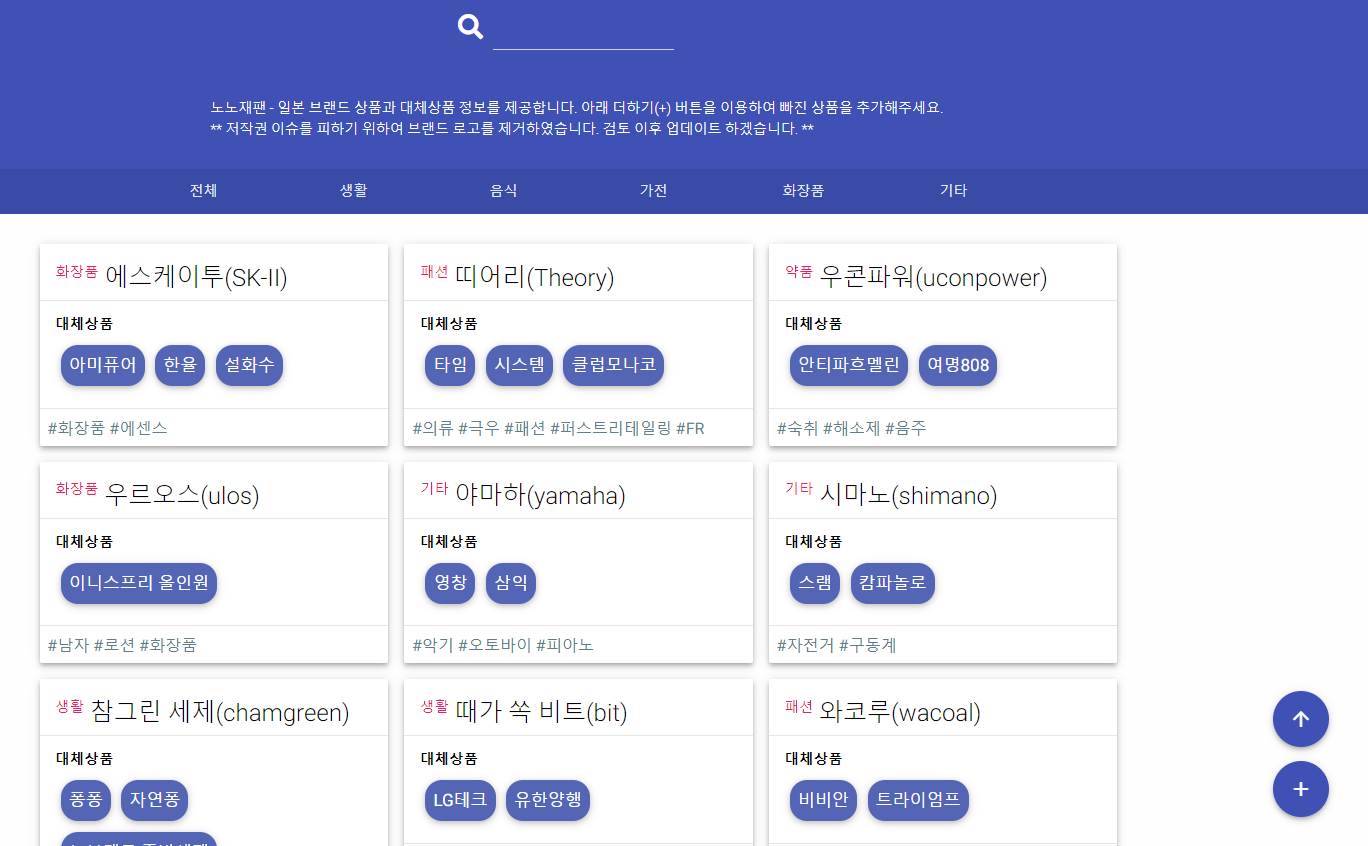1368x846 pixels.
Task: Click the 패션 label on 띠어리 card
Action: tap(434, 271)
